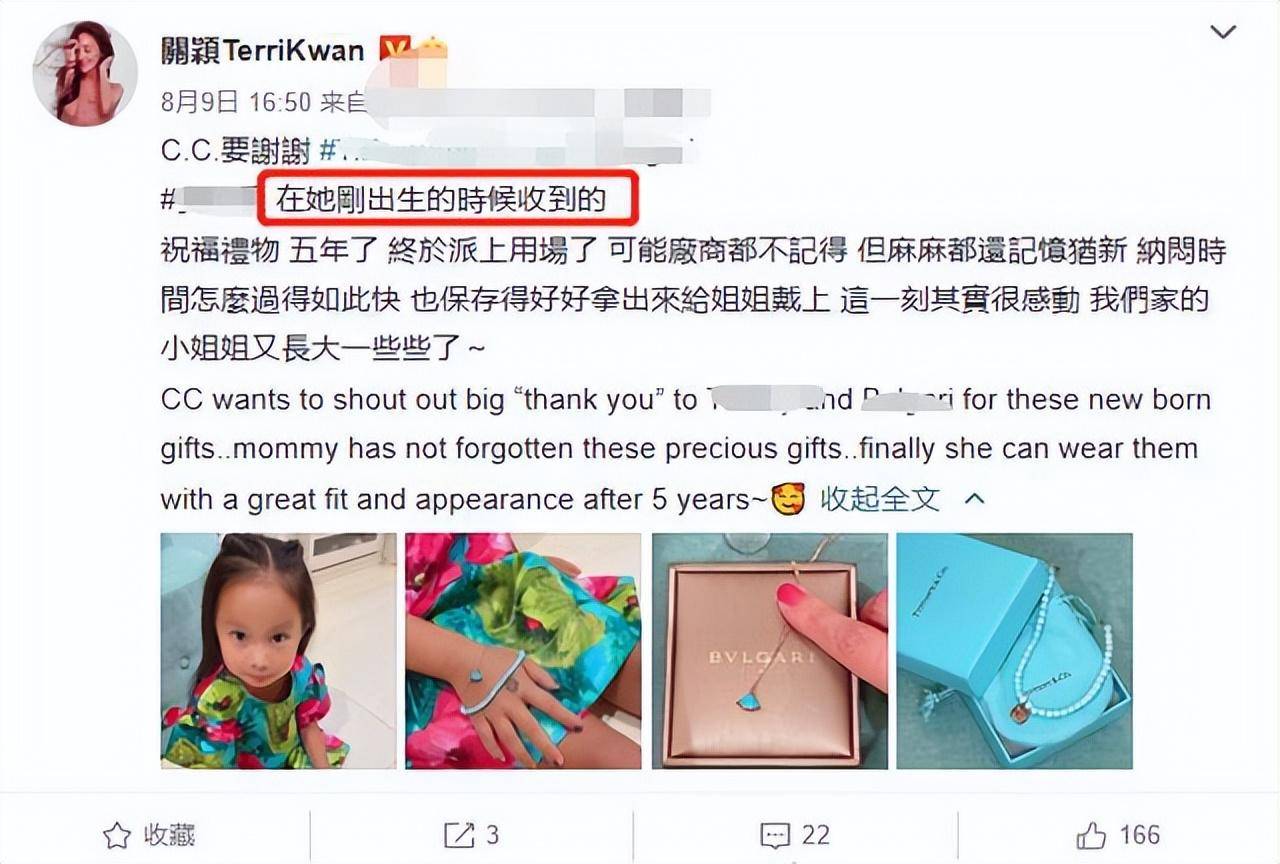Click the smiling hearts emoji
Image resolution: width=1280 pixels, height=864 pixels.
(x=788, y=498)
